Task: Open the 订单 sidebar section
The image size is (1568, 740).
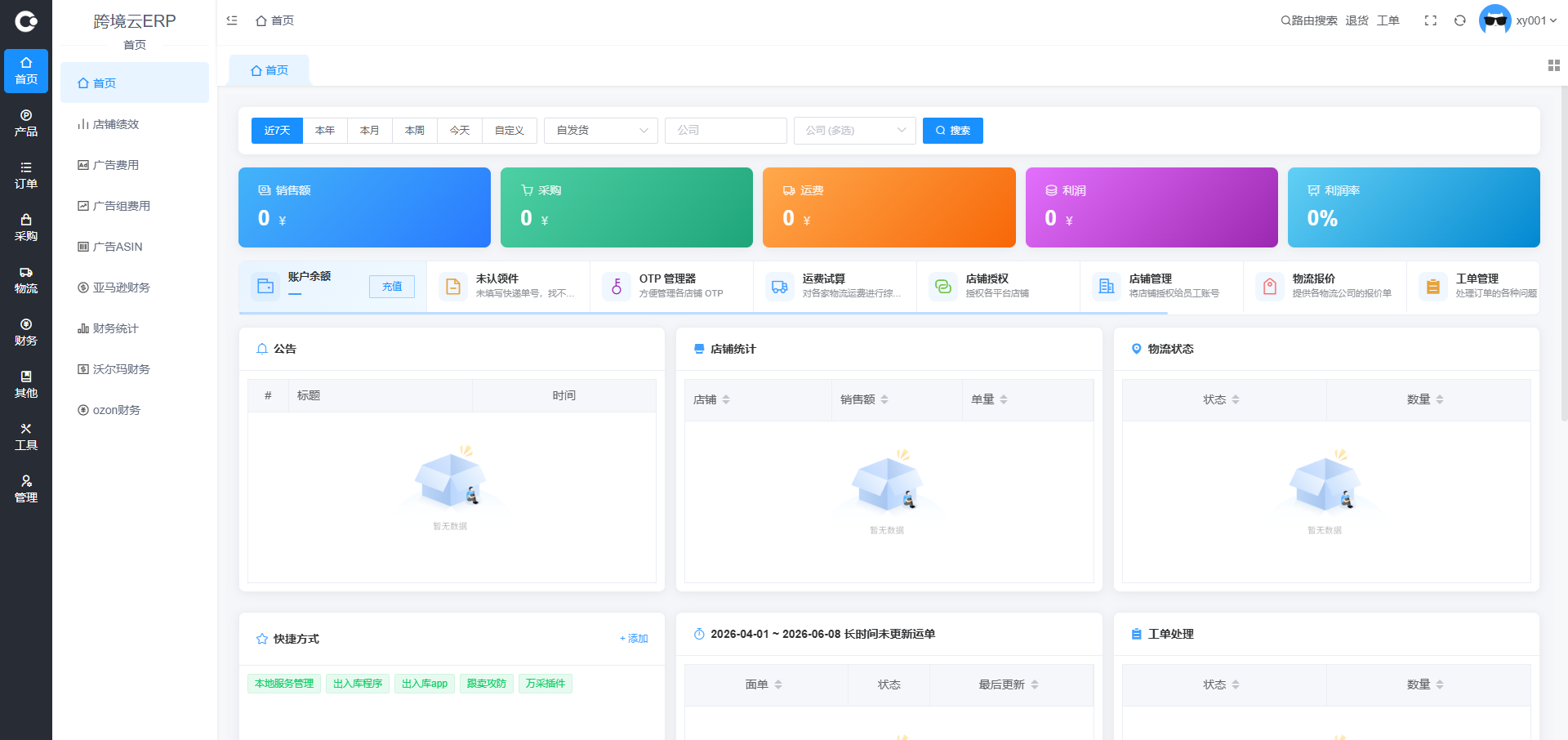Action: [x=26, y=176]
